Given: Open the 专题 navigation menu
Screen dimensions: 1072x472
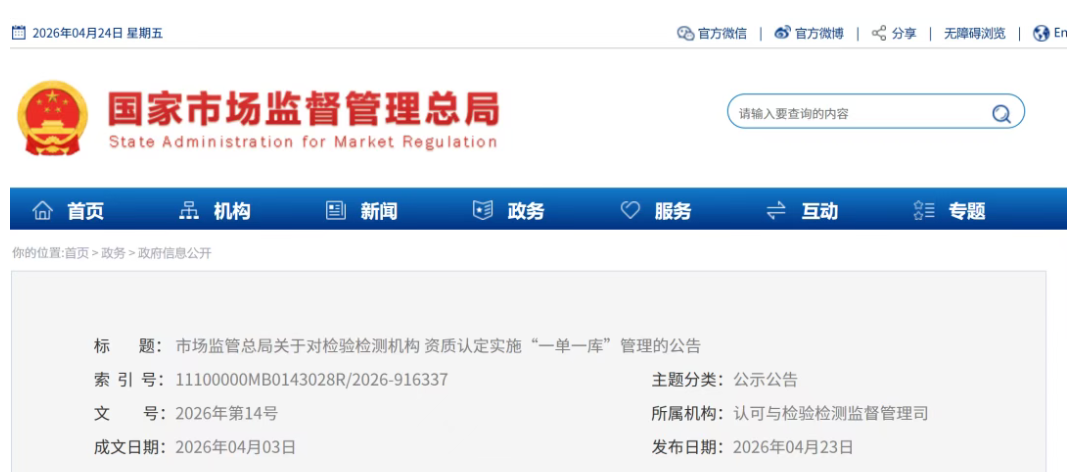Looking at the screenshot, I should [967, 211].
